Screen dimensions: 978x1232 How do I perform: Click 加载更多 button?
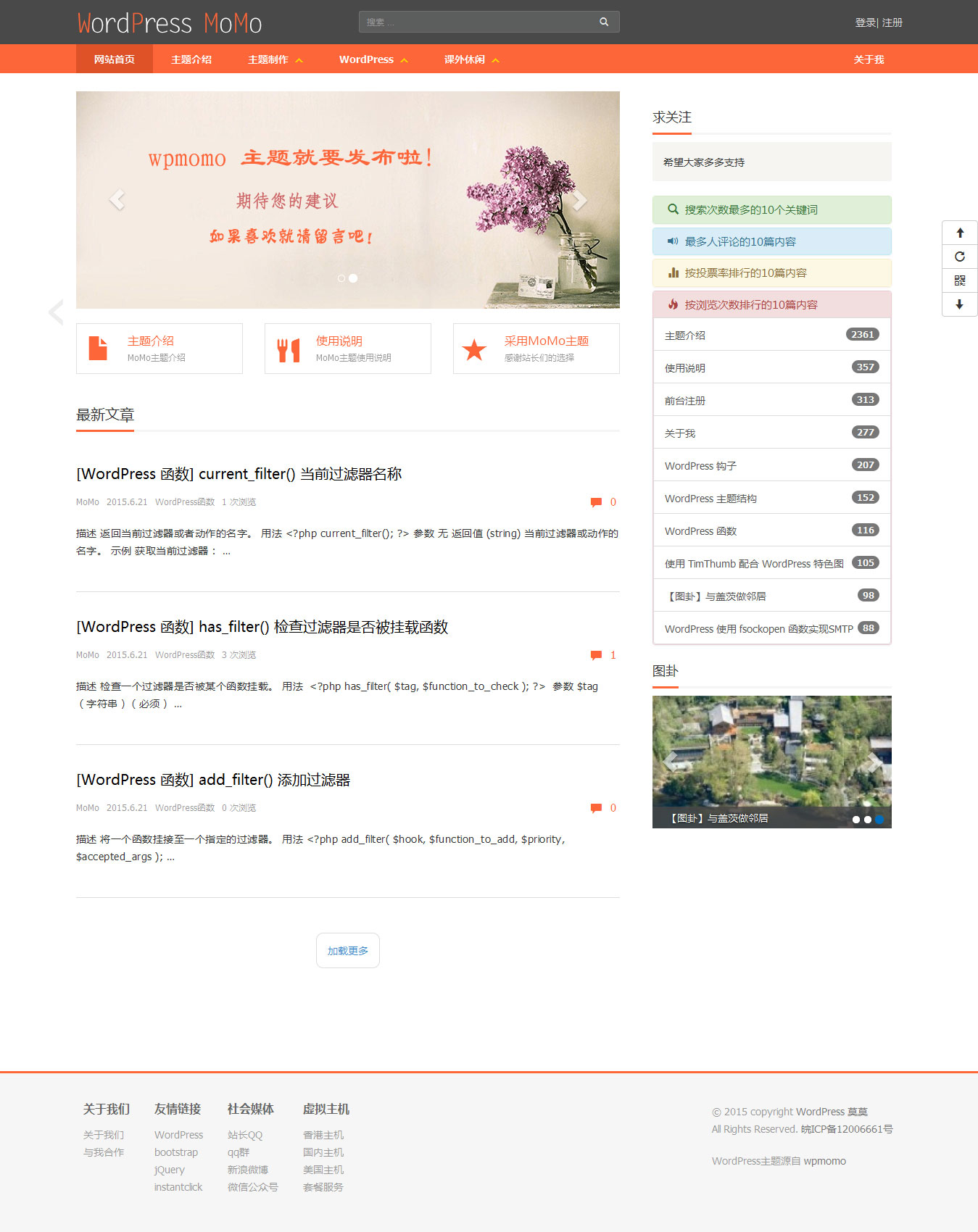[348, 950]
